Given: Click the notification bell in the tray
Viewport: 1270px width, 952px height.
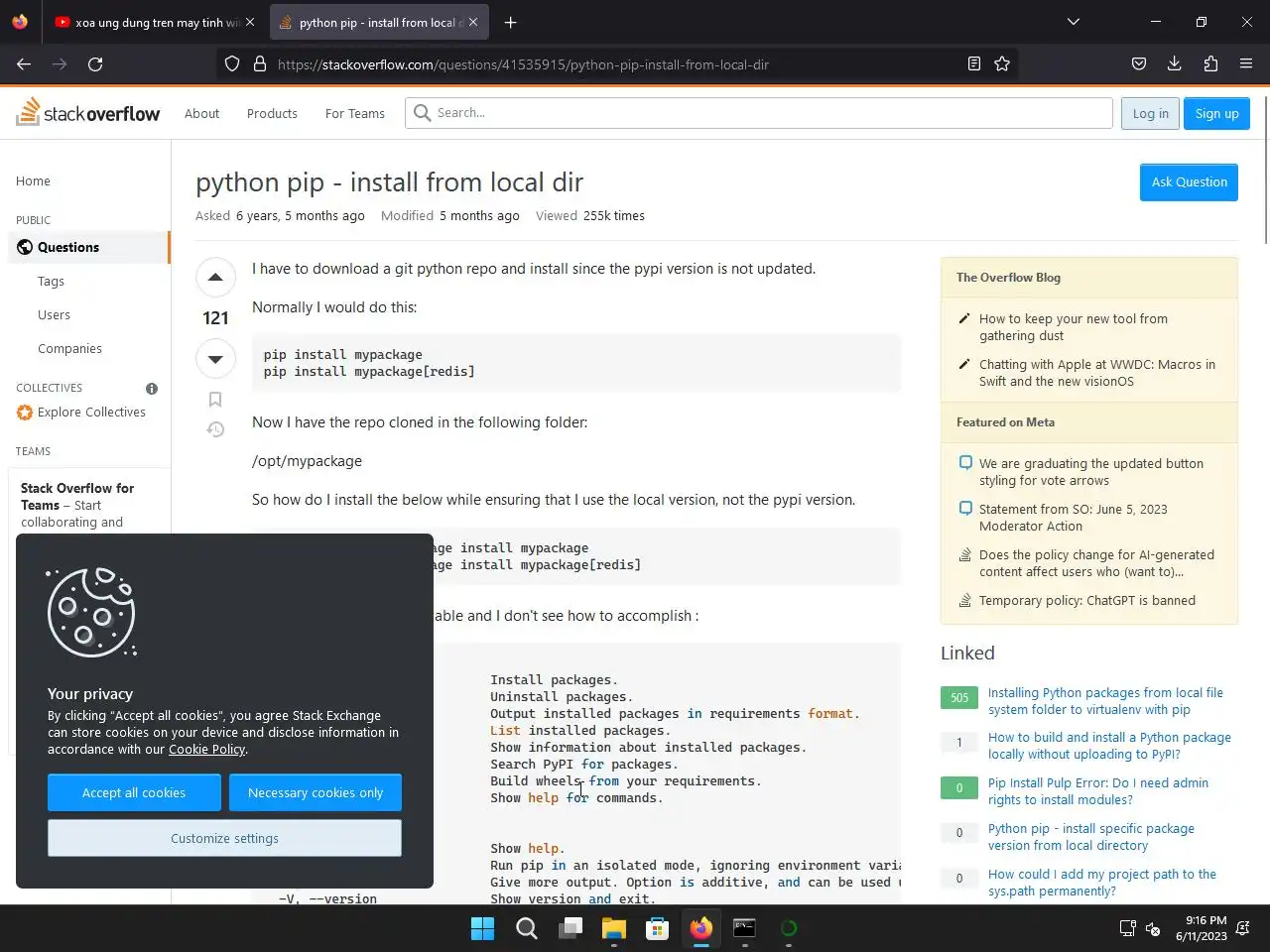Looking at the screenshot, I should pos(1243,928).
